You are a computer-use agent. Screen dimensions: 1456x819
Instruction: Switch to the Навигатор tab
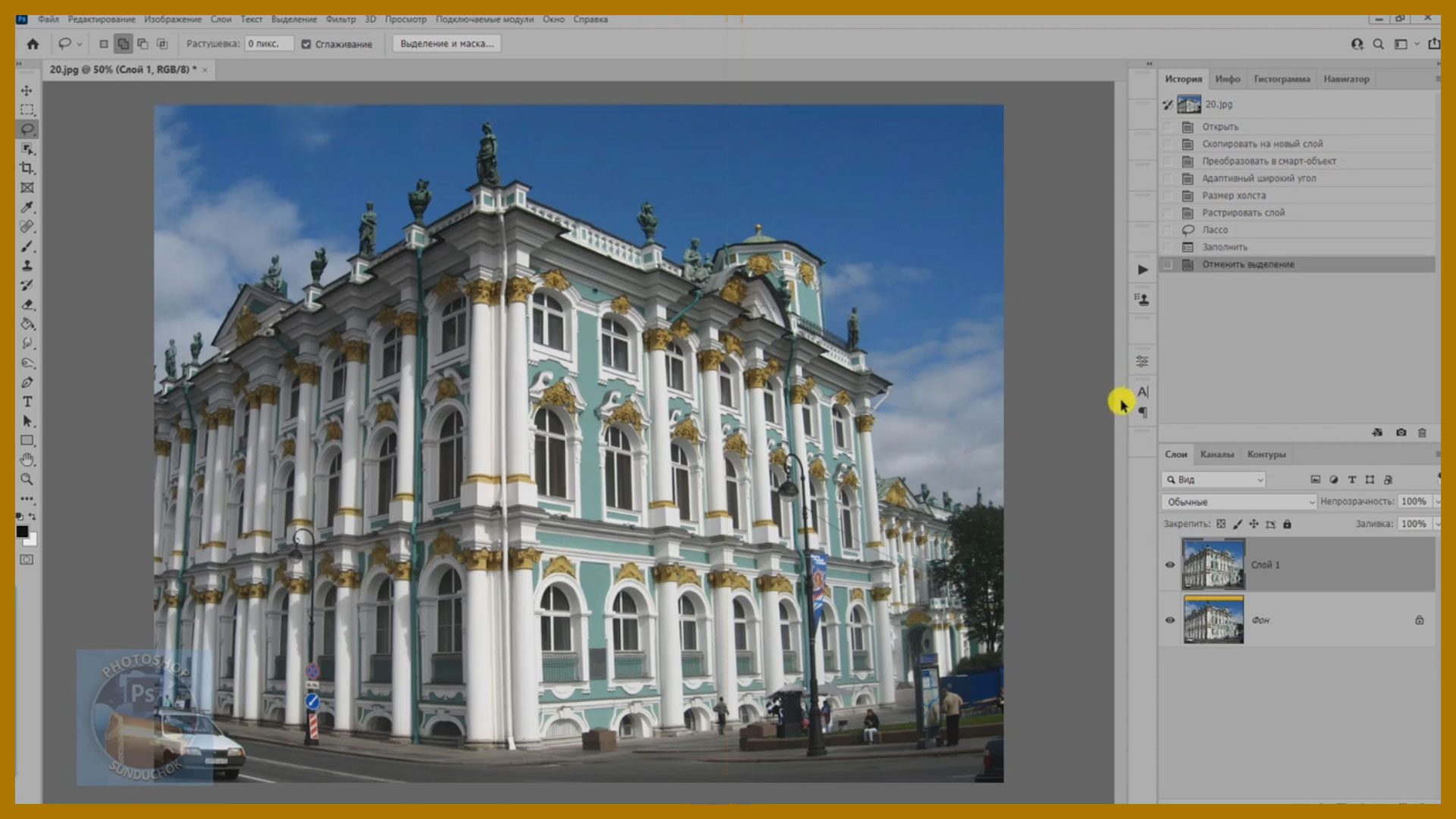coord(1346,79)
